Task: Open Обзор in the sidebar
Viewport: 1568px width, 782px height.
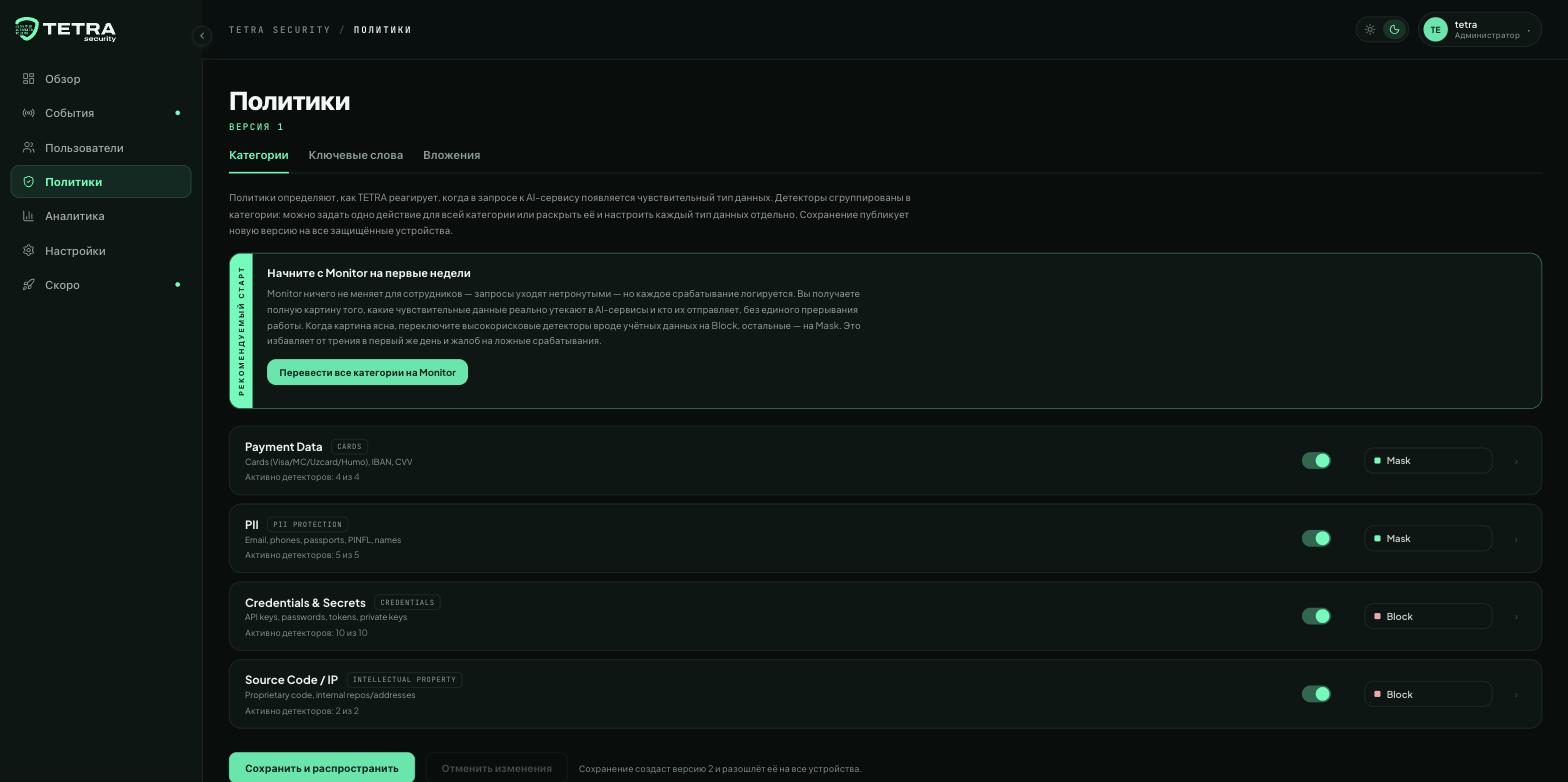Action: [x=101, y=79]
